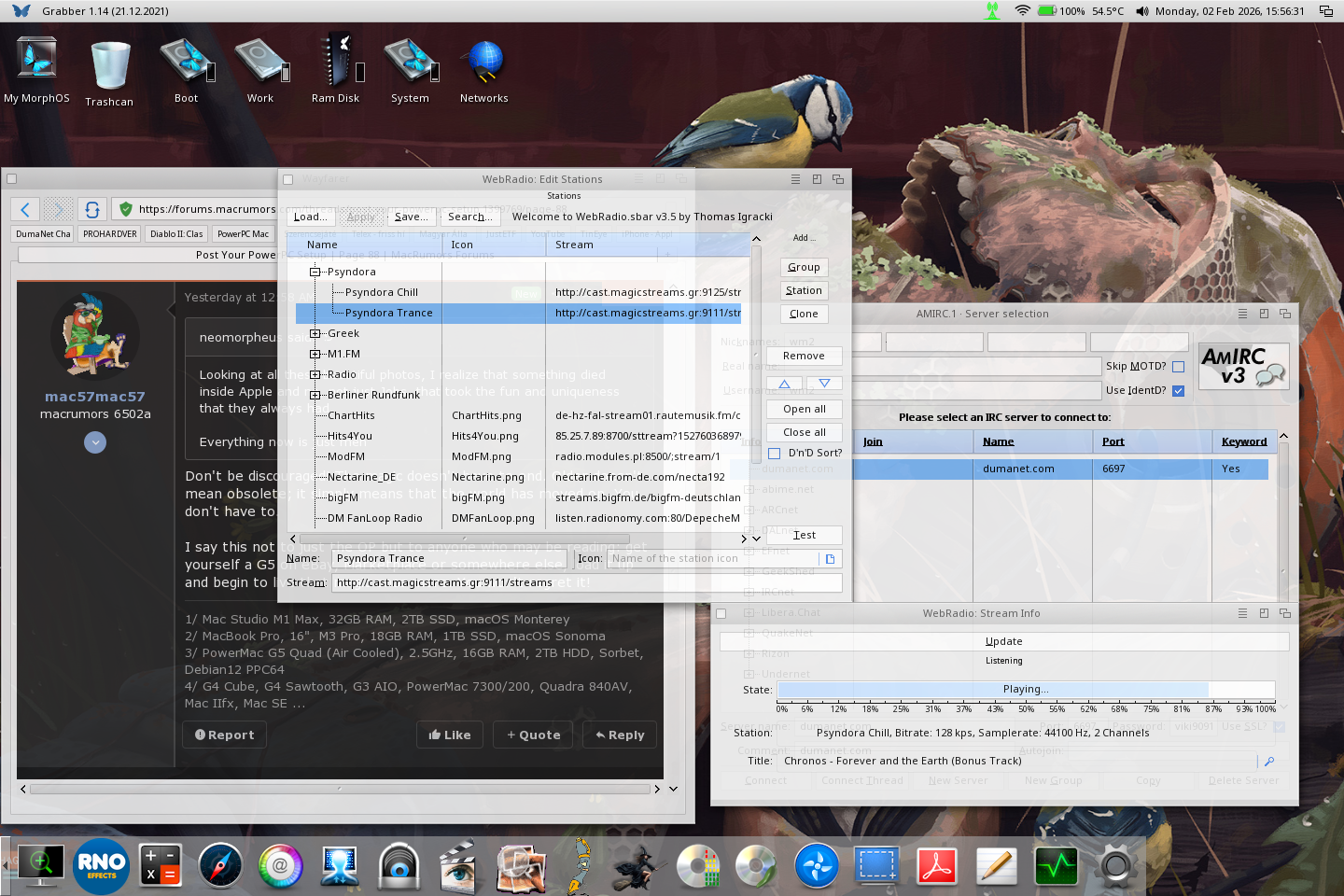
Task: Switch to the PROHARDVER browser tab
Action: [110, 234]
